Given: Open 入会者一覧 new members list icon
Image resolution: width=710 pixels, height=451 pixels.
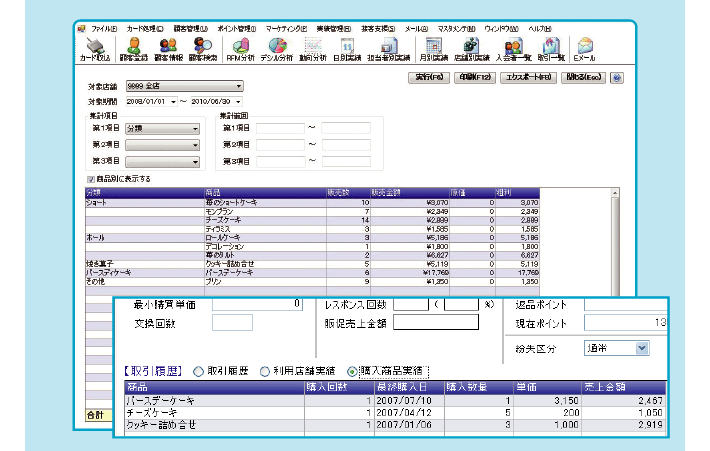Looking at the screenshot, I should click(513, 49).
